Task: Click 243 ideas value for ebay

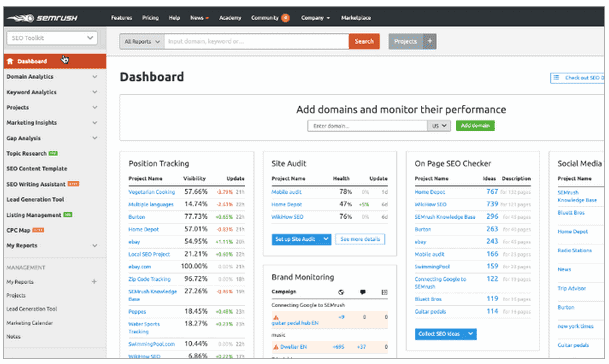Action: click(x=492, y=241)
